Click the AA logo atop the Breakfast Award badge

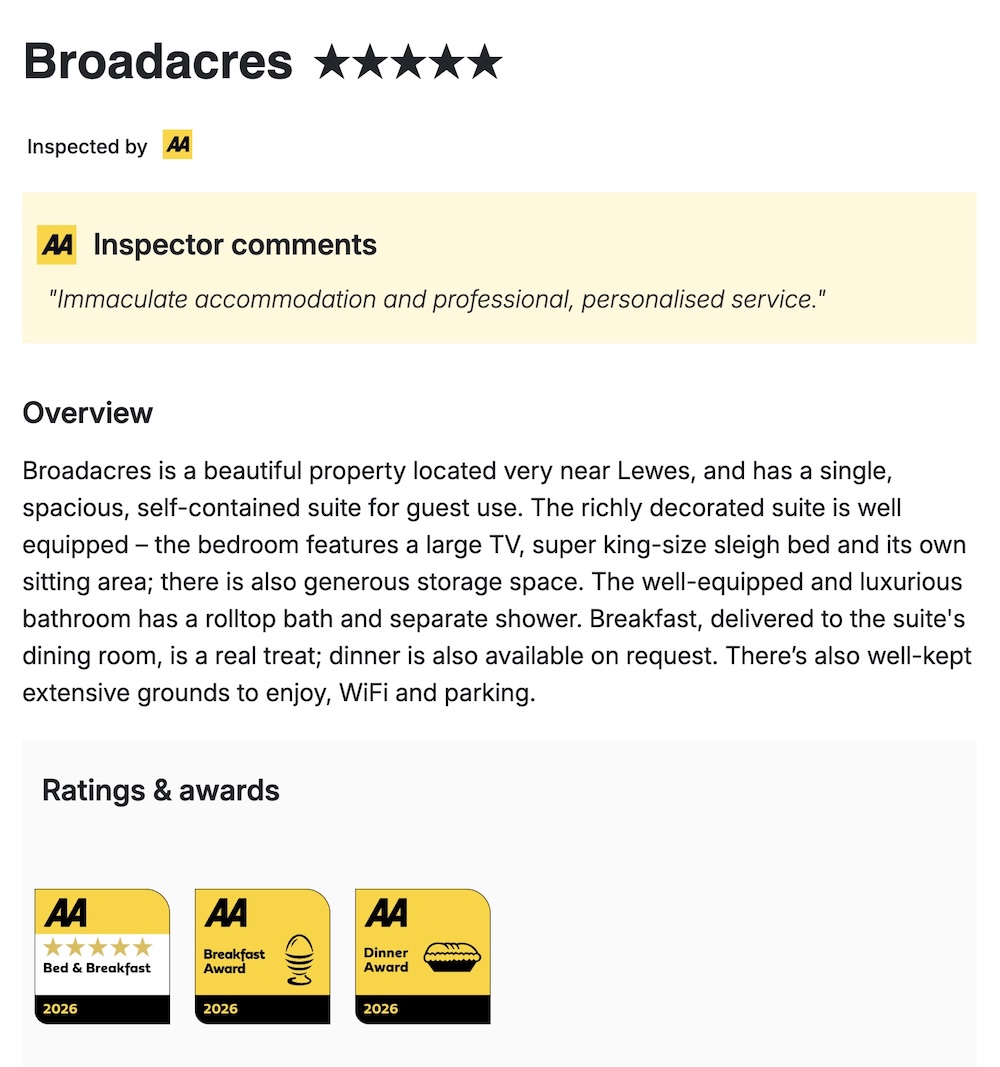point(226,912)
